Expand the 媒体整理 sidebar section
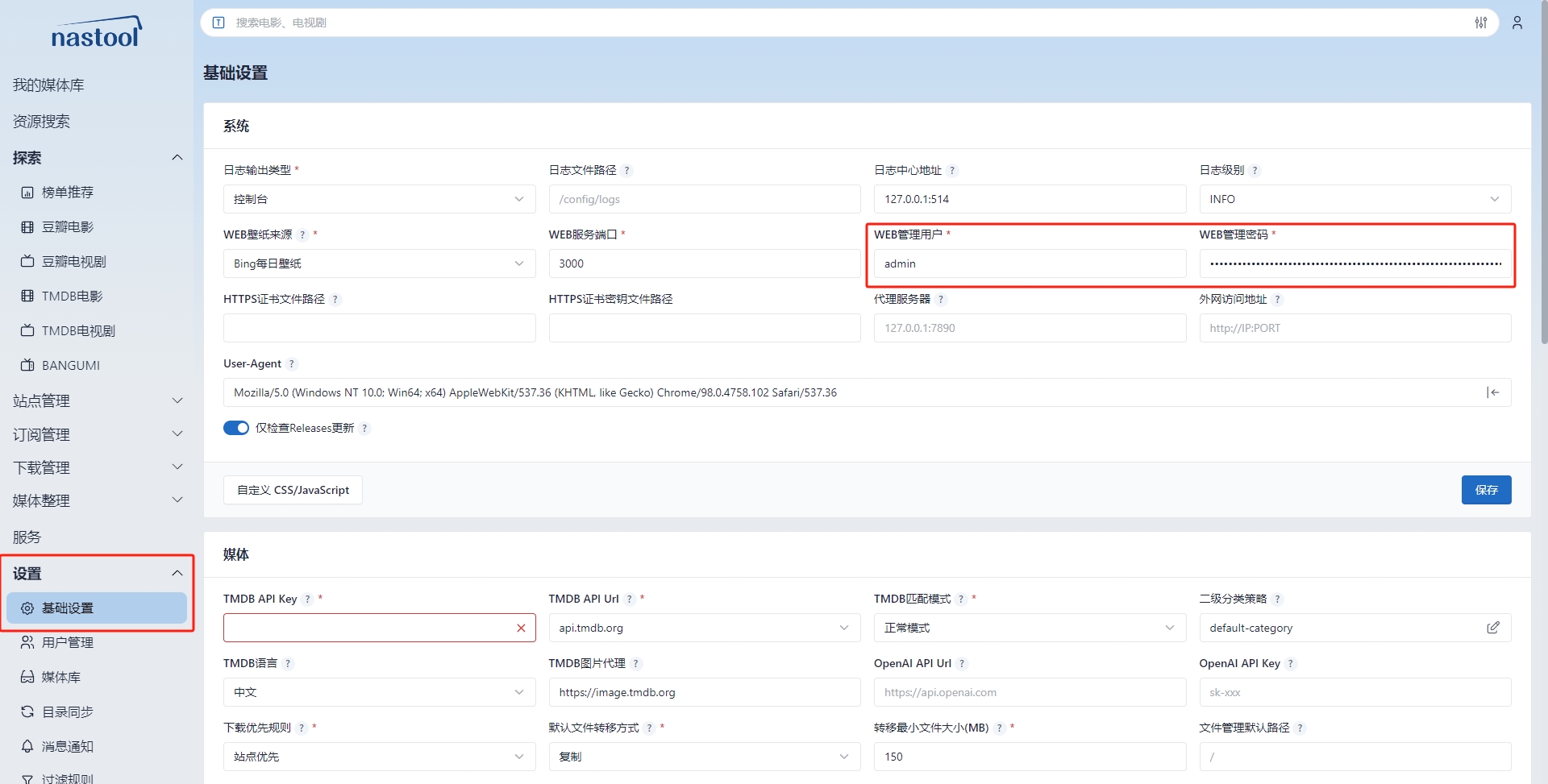1548x784 pixels. (x=97, y=500)
